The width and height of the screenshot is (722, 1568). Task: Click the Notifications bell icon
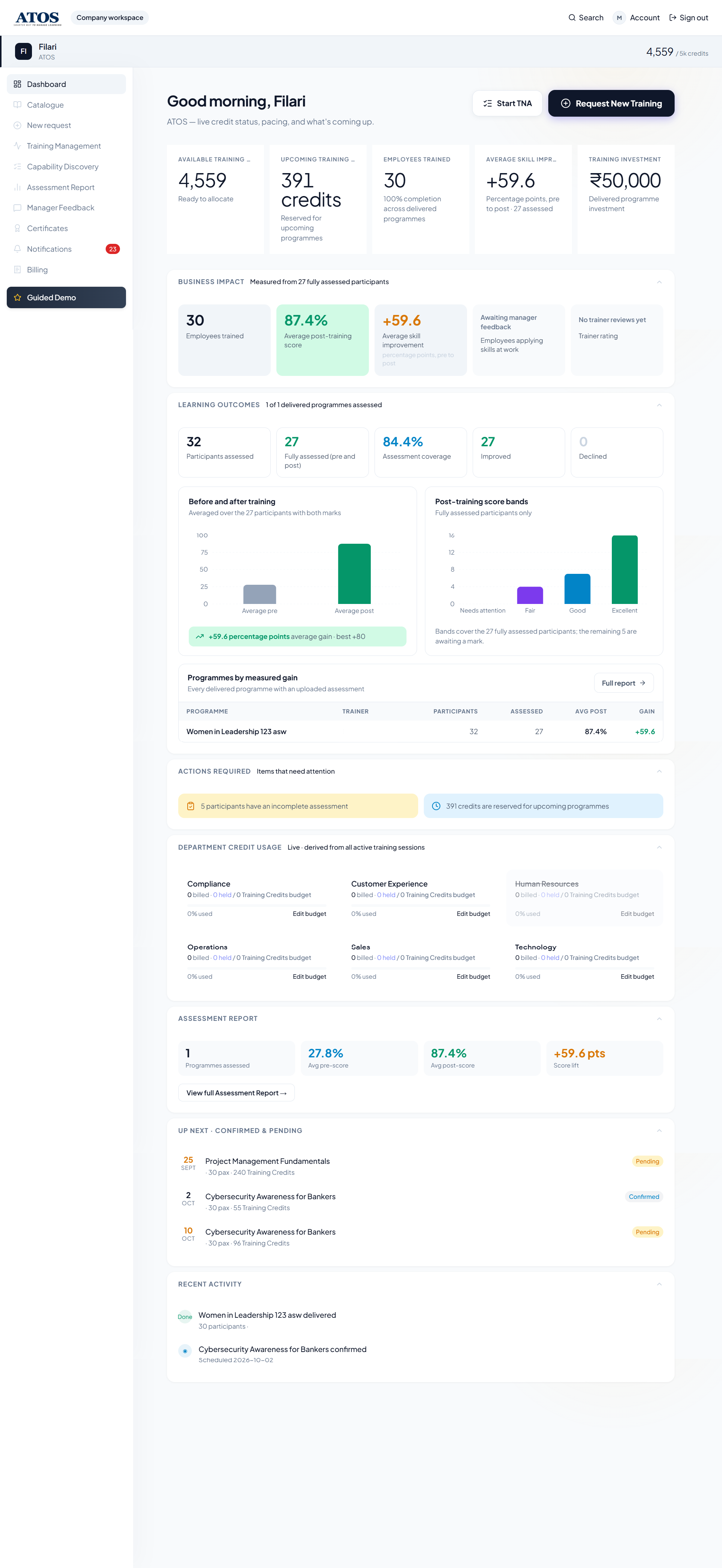[x=17, y=249]
